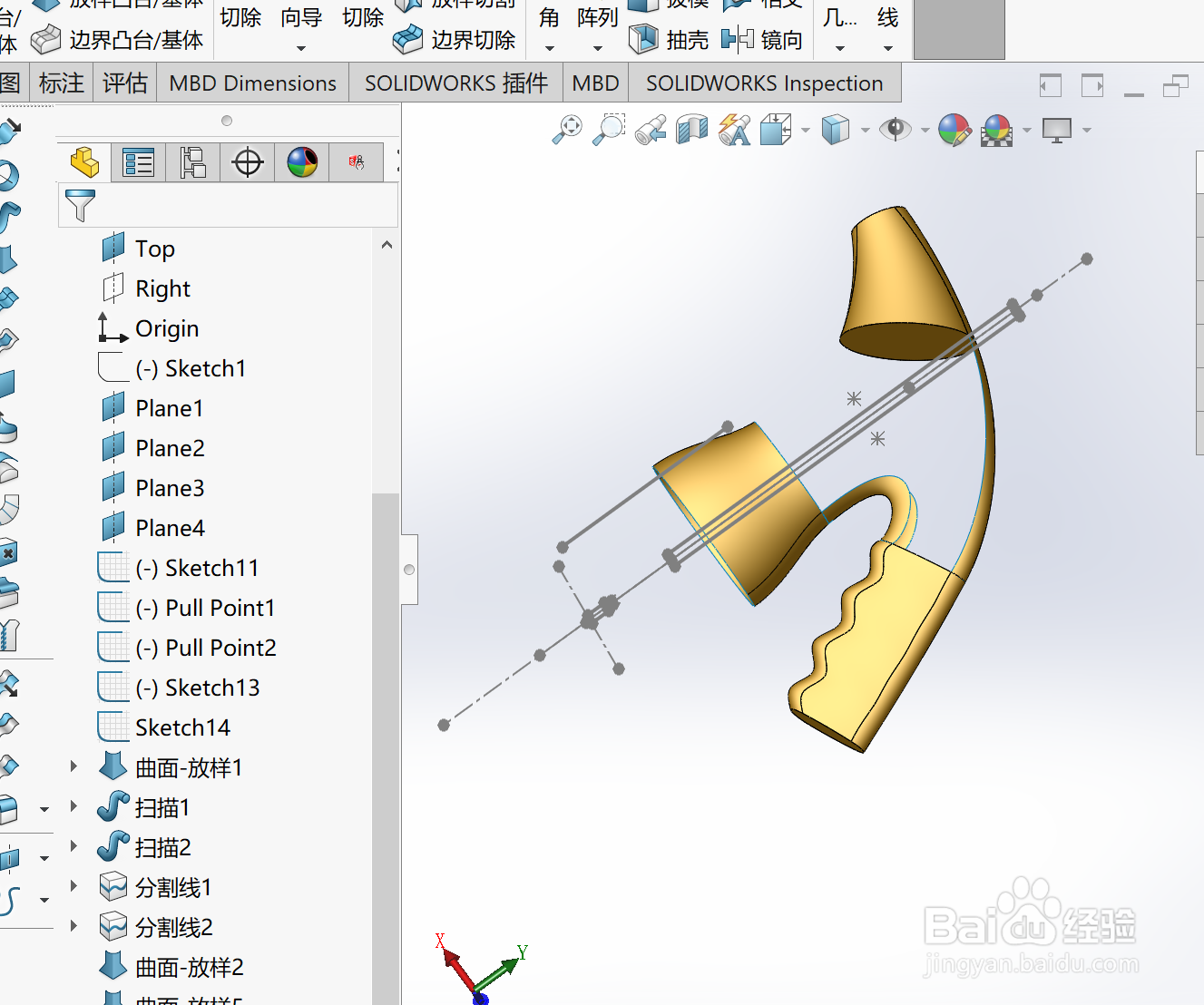Switch to the MBD tab
Screen dimensions: 1204x1005
595,83
